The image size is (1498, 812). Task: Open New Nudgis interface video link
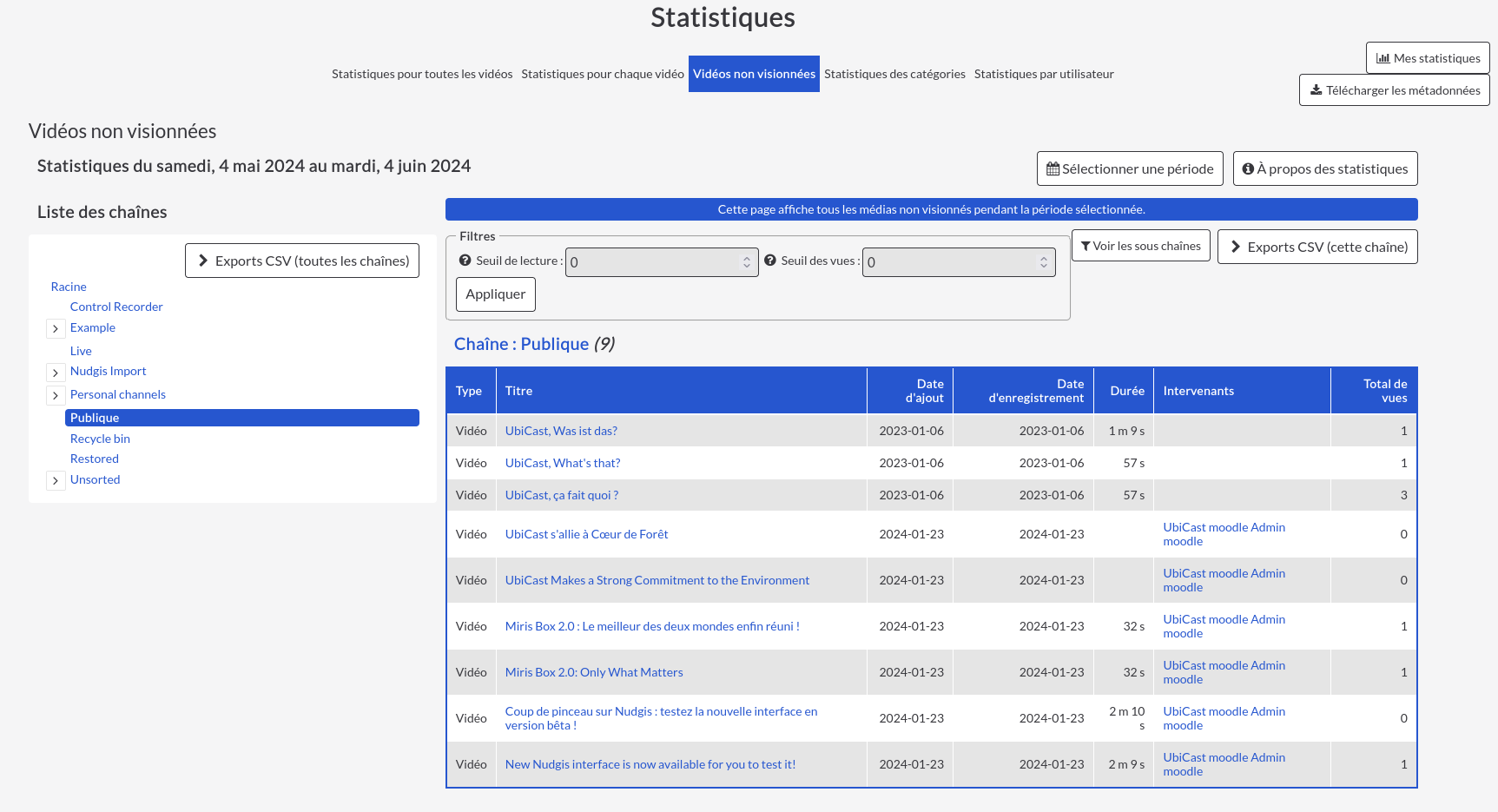(x=650, y=764)
